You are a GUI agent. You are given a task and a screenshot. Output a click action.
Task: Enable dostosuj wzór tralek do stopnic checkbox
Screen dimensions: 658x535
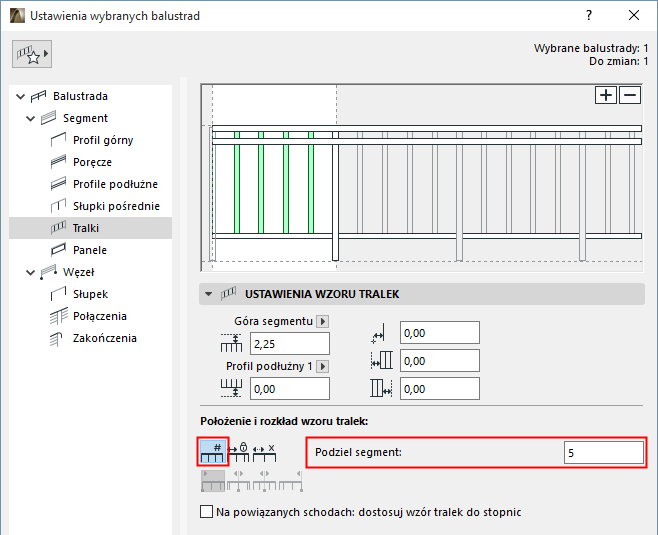pos(206,512)
